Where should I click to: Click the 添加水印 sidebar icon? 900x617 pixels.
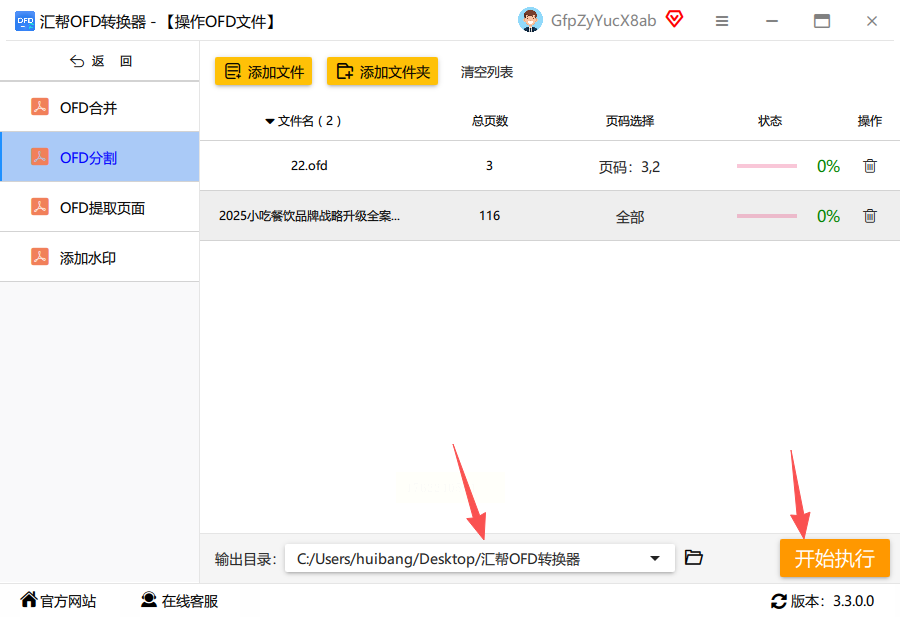tap(40, 257)
